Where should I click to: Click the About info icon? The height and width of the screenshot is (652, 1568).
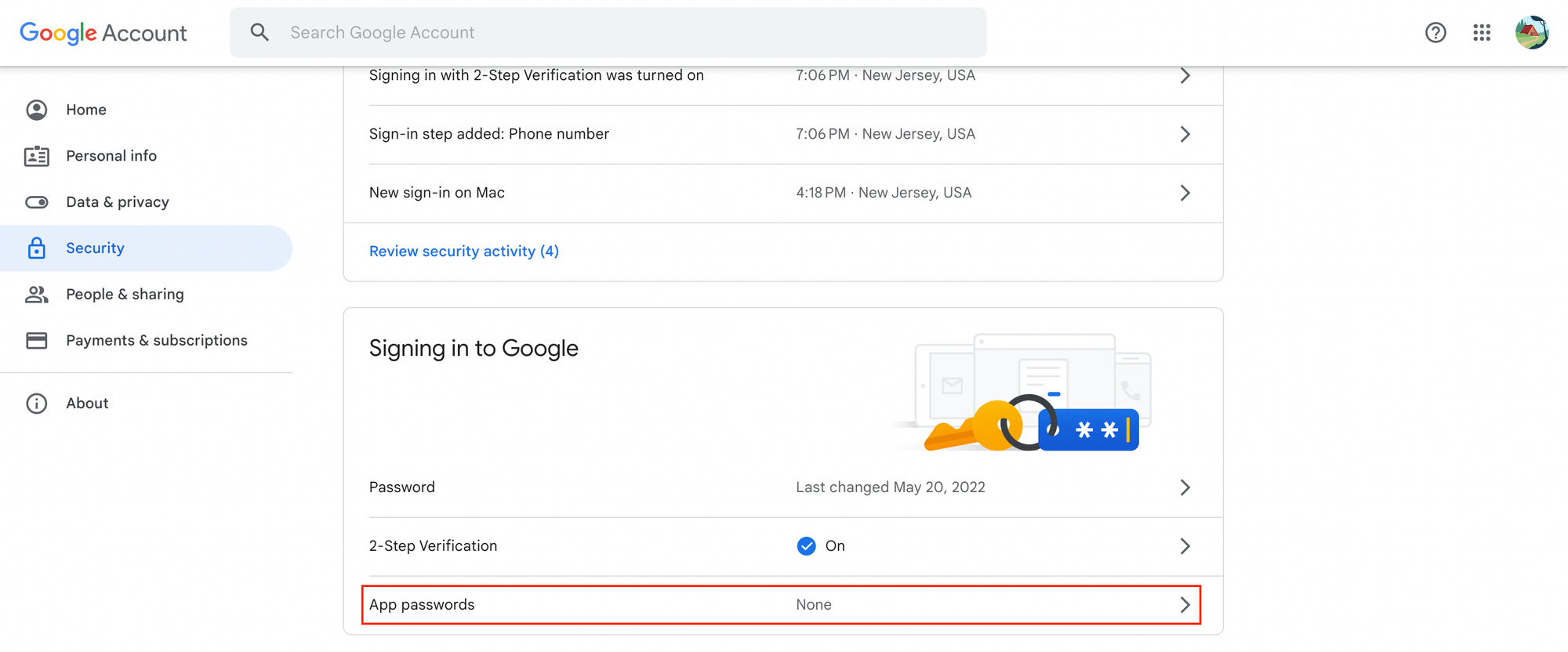37,404
